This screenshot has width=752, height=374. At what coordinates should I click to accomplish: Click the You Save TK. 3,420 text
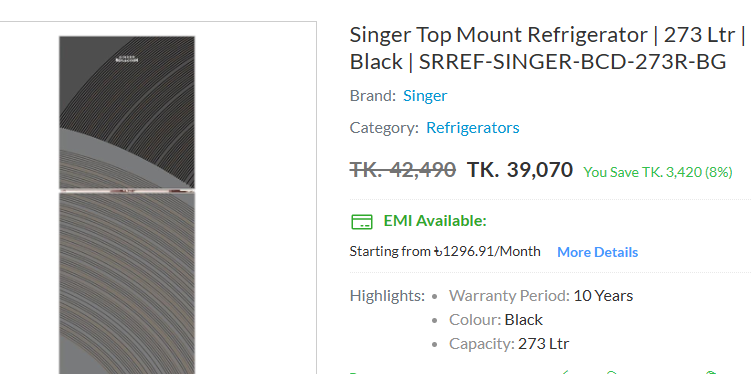658,172
